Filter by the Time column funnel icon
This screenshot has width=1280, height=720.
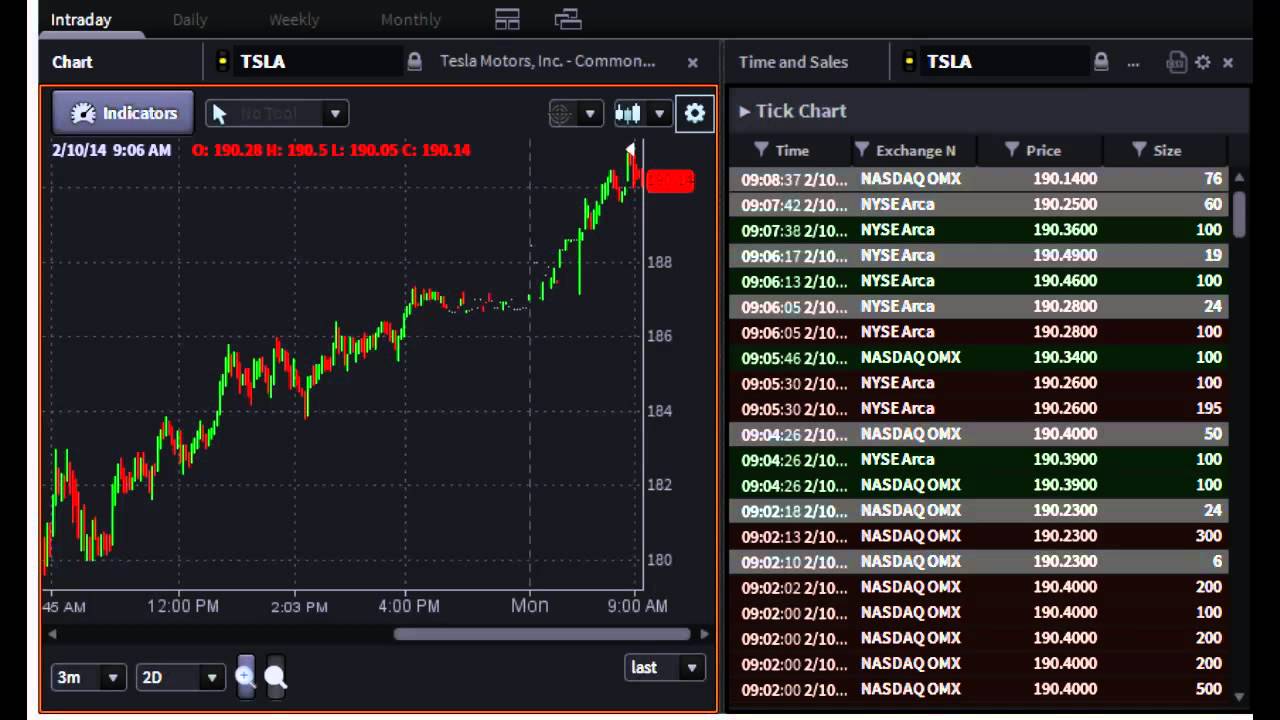click(x=762, y=150)
